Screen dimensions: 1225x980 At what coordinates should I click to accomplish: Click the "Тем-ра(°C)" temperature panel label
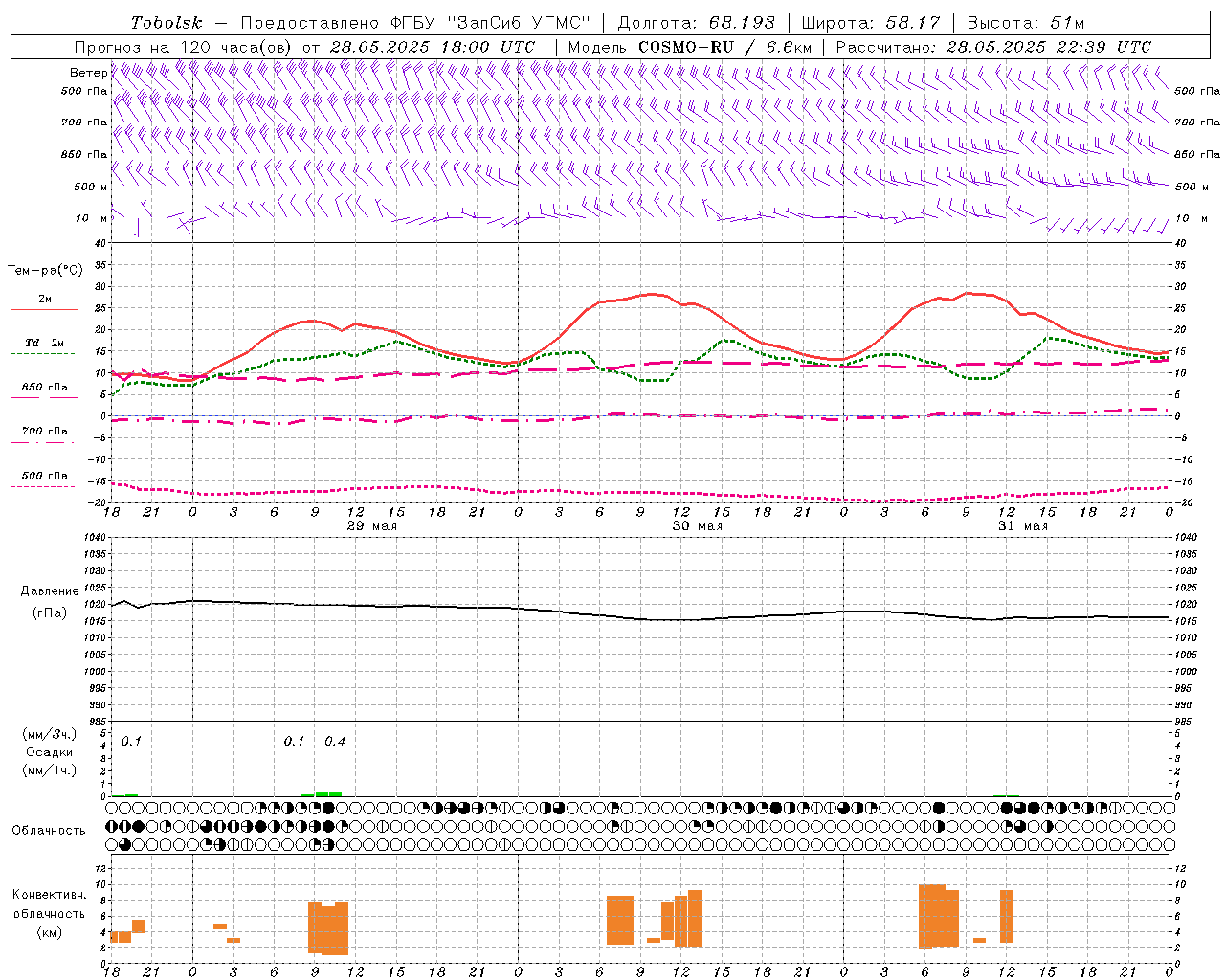[45, 271]
